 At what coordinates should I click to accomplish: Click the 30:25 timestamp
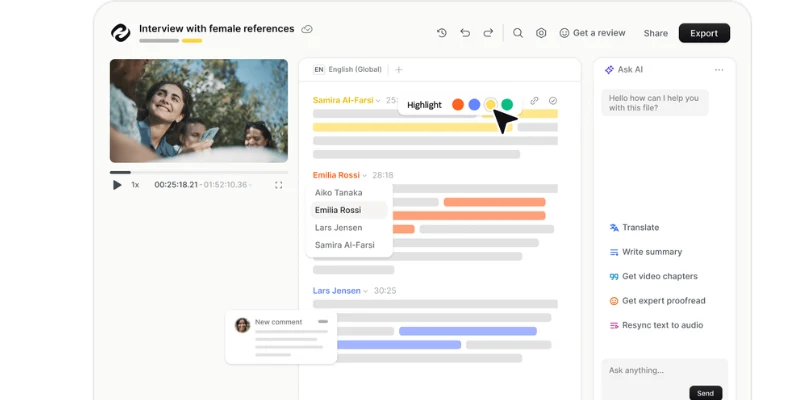click(x=385, y=290)
